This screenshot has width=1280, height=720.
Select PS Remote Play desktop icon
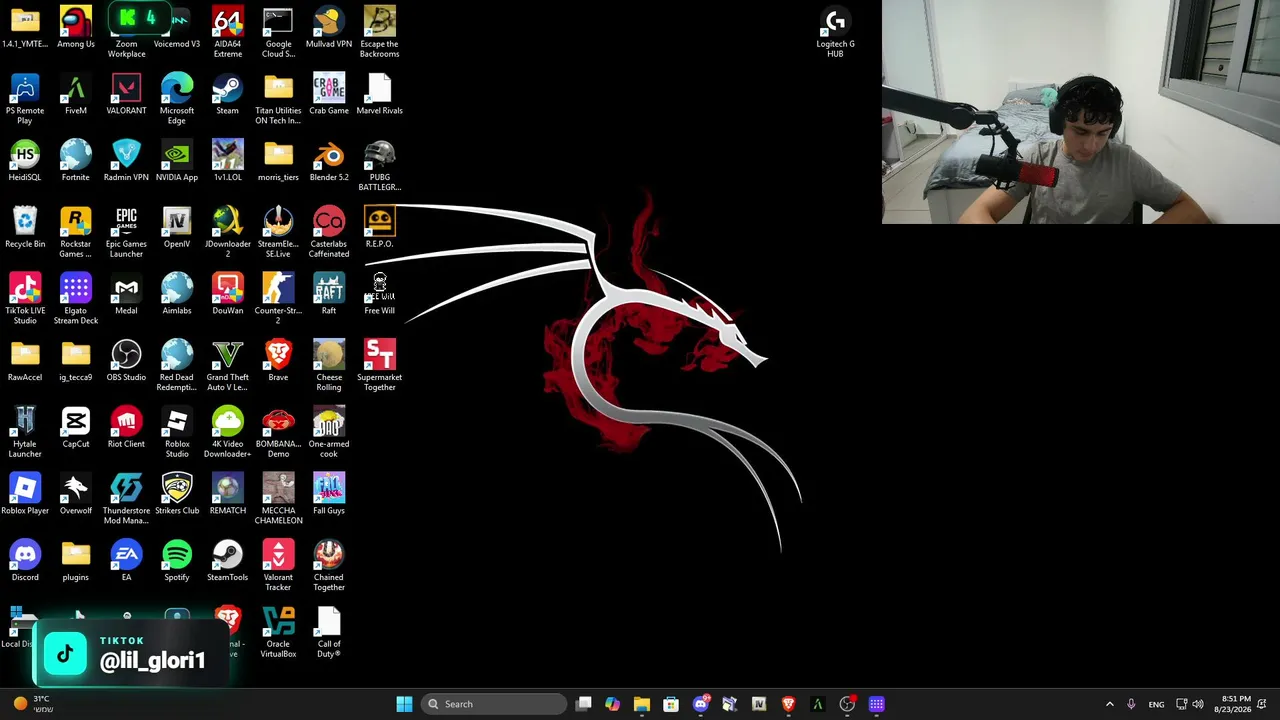click(25, 99)
